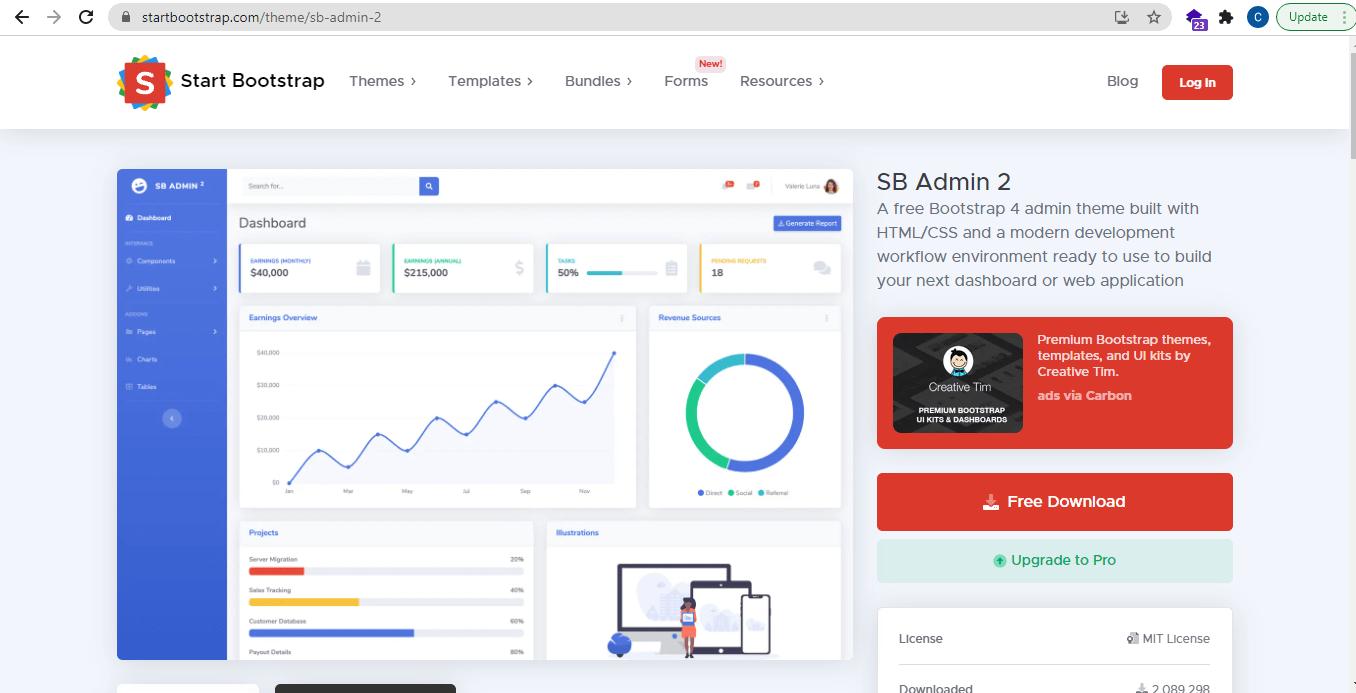Open Earnings Overview three-dot menu
This screenshot has width=1356, height=693.
(622, 318)
